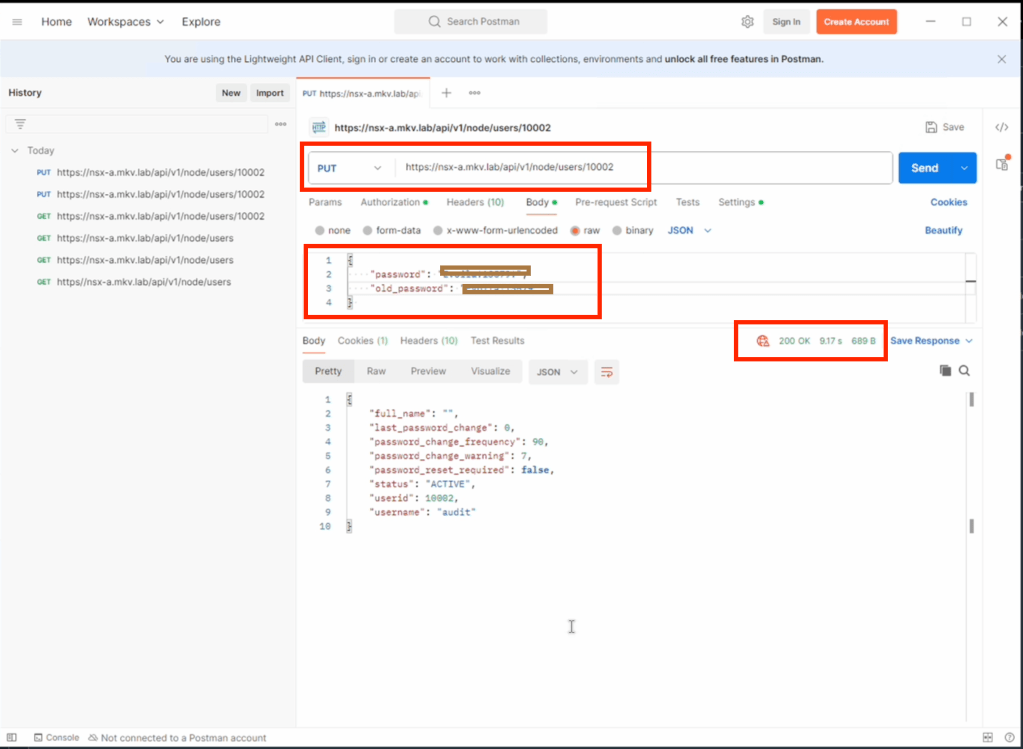Toggle the wrap lines icon
The image size is (1023, 749).
pyautogui.click(x=606, y=372)
